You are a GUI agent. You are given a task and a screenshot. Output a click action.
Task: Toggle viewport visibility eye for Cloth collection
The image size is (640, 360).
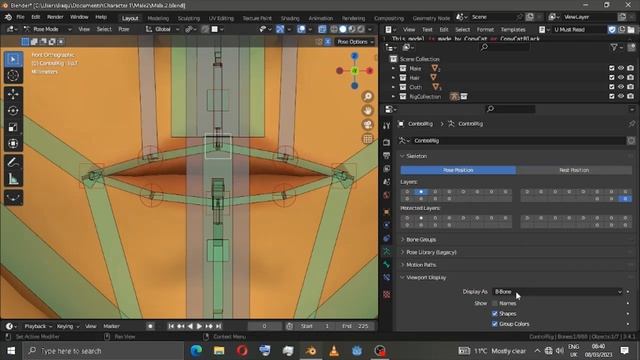(x=621, y=87)
